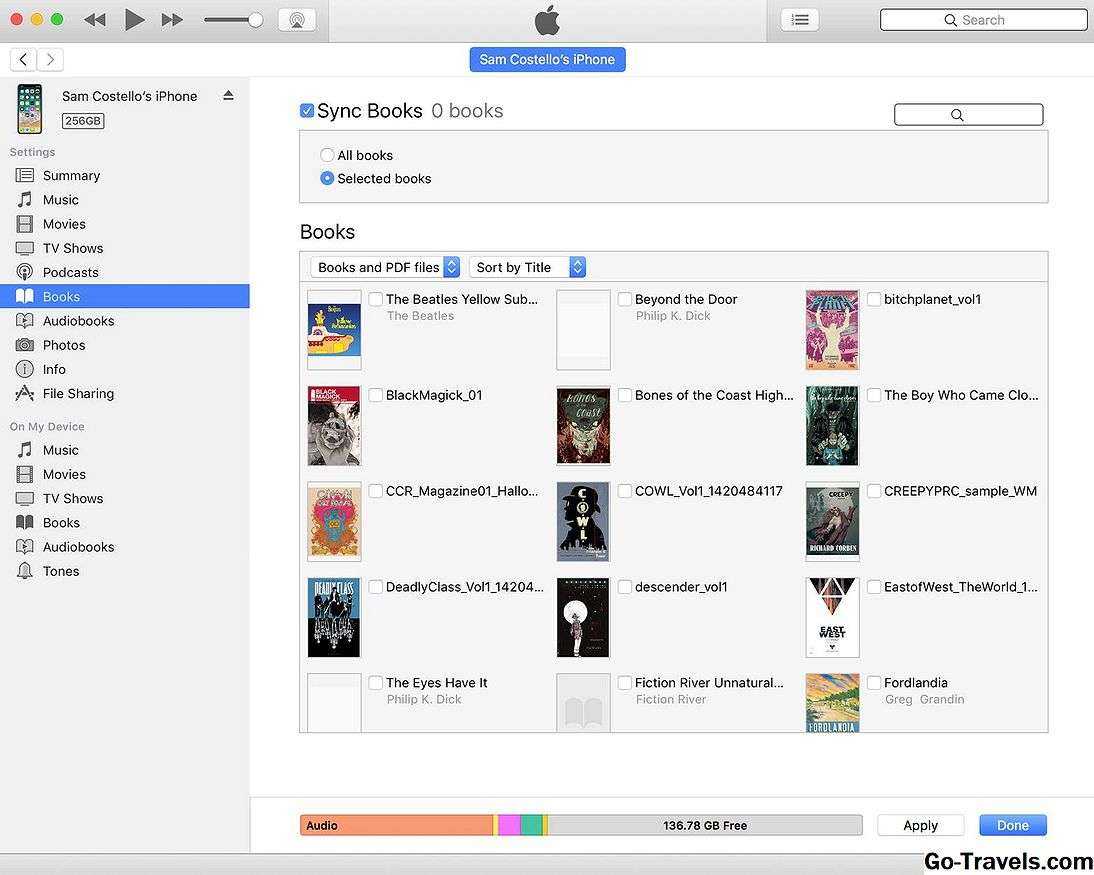The image size is (1094, 875).
Task: Eject Sam Costello's iPhone
Action: pos(228,96)
